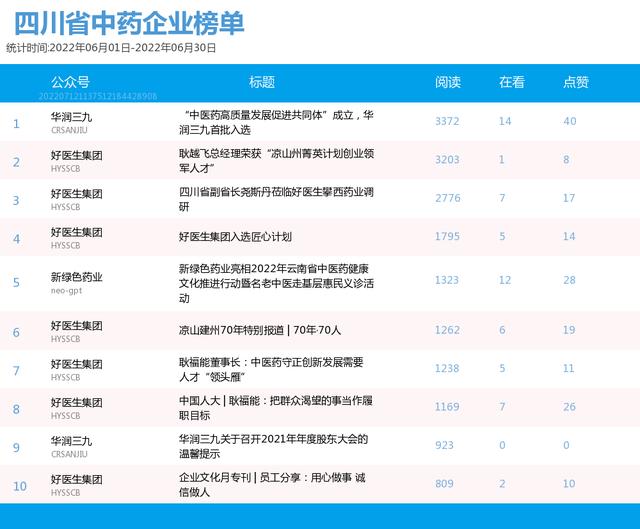Open the 四川省副省长尧斯丹 article title

point(276,199)
